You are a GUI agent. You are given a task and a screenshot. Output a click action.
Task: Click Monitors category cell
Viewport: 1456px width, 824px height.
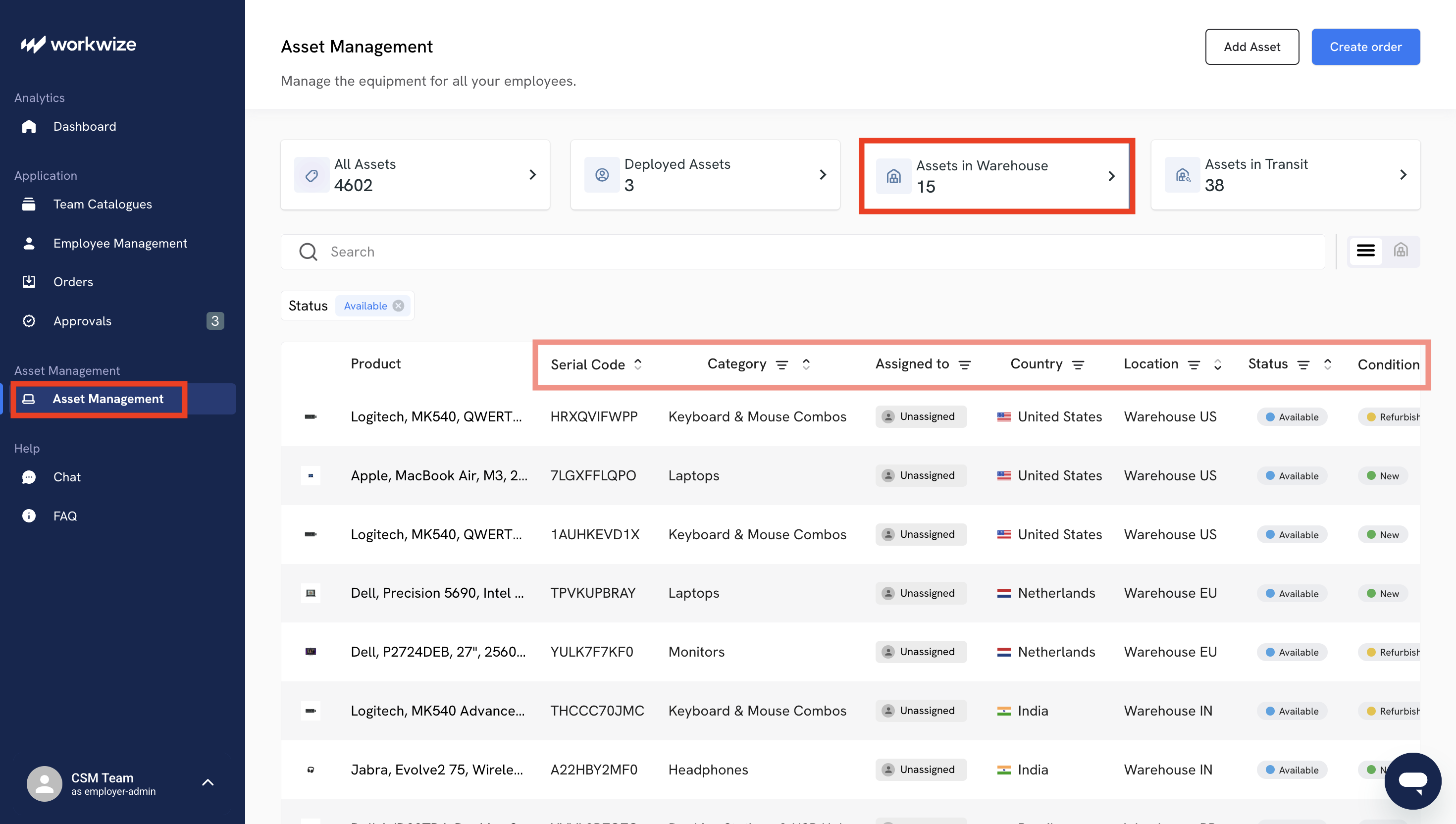[696, 652]
